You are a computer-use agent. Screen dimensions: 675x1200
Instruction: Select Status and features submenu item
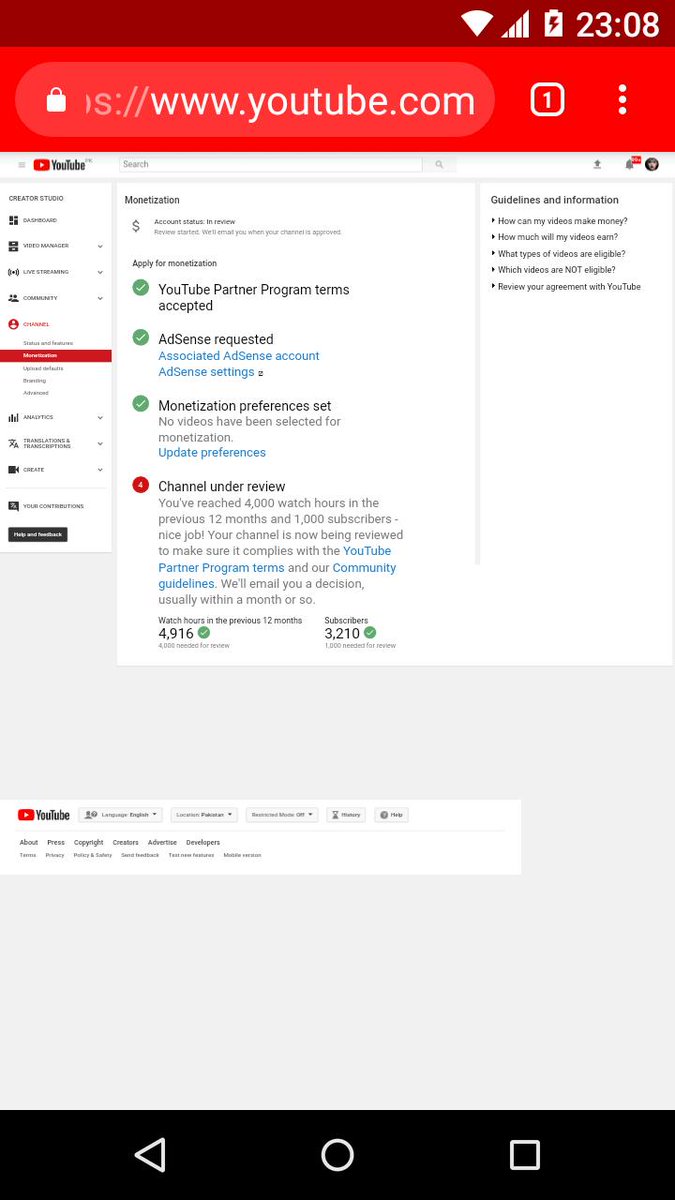[x=48, y=343]
